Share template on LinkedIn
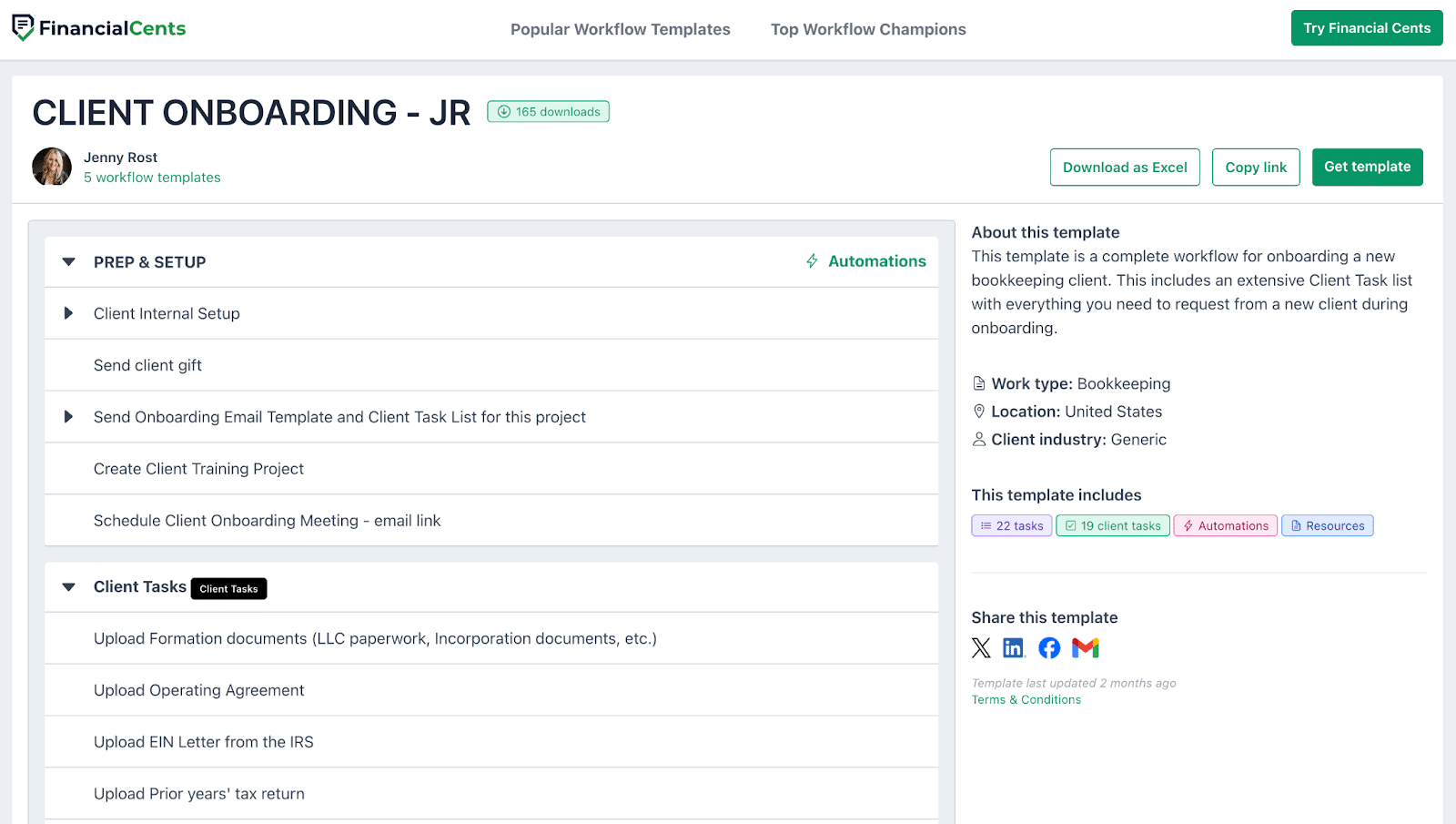 click(x=1014, y=648)
